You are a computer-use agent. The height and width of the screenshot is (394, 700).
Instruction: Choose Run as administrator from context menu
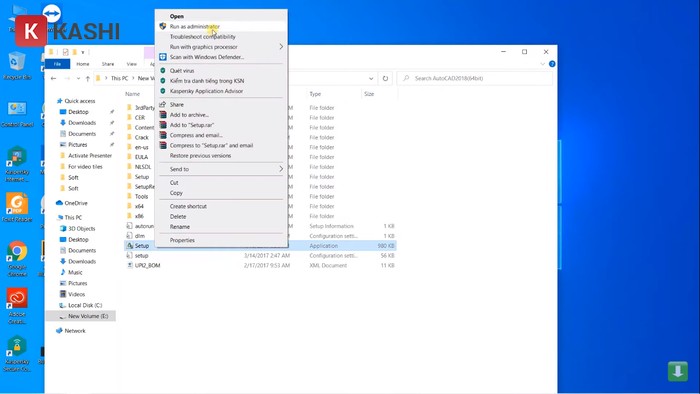221,26
